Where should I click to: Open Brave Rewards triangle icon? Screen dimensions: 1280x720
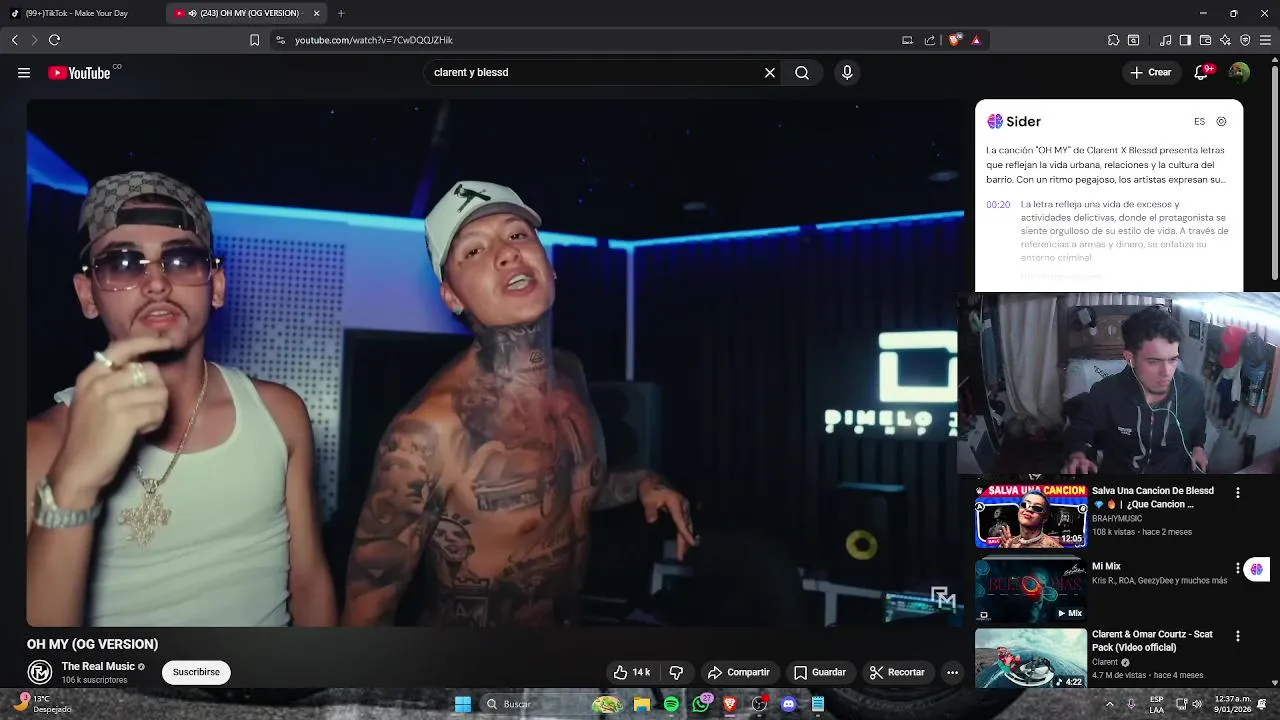click(976, 40)
